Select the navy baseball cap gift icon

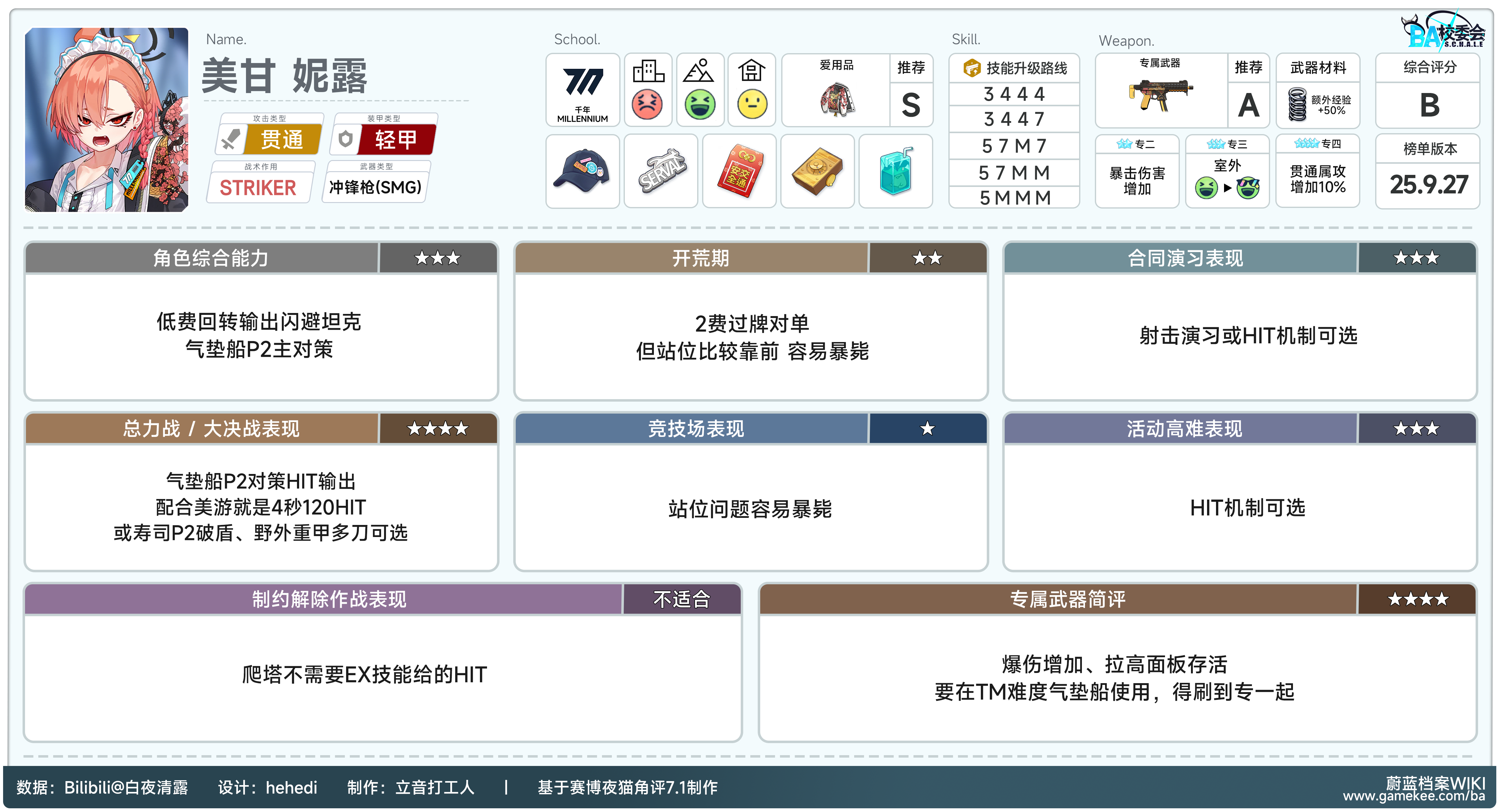582,171
